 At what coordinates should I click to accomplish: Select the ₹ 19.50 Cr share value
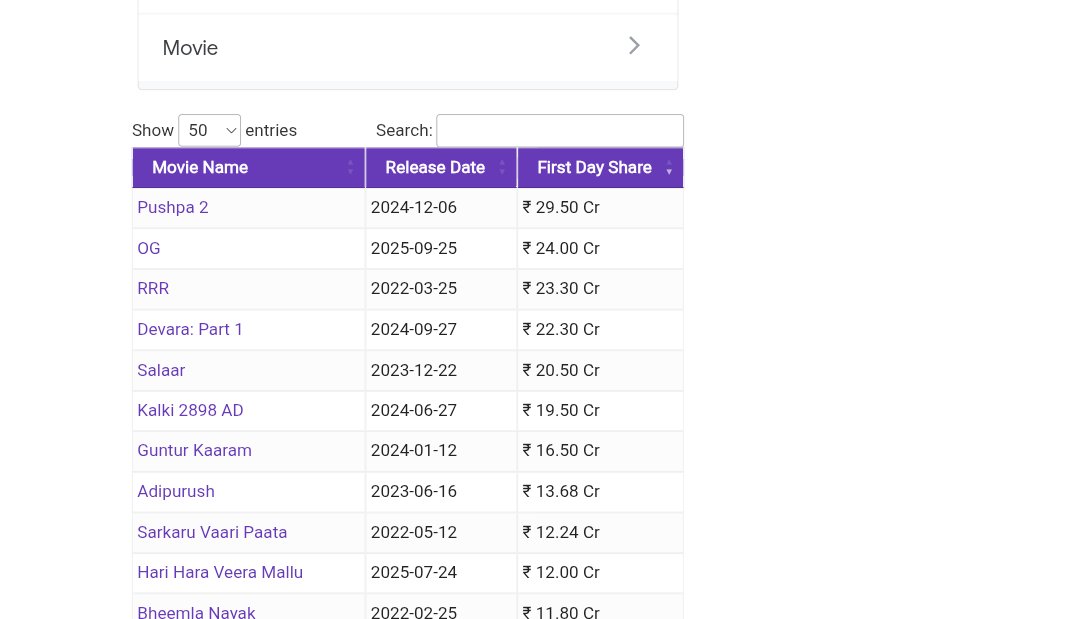tap(561, 410)
